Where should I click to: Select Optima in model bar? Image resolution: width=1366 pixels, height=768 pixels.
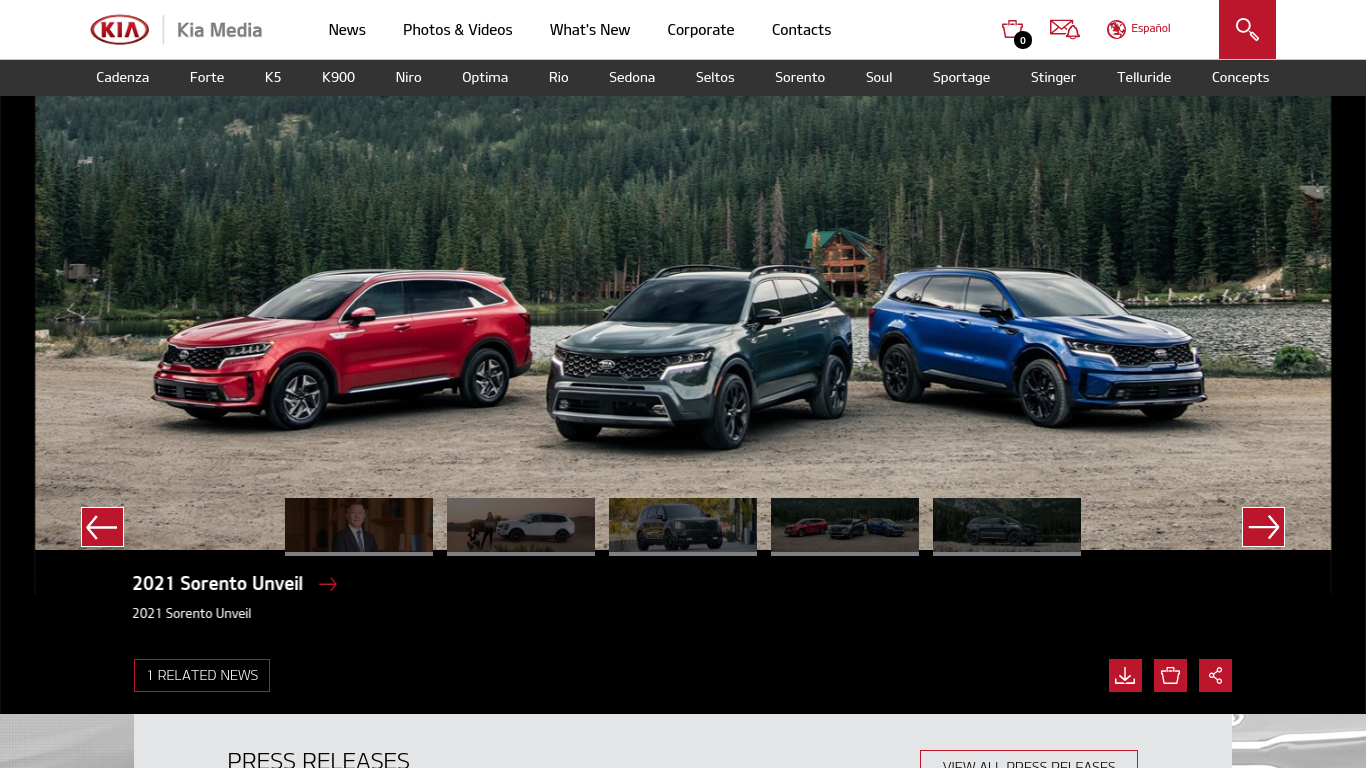(x=485, y=77)
